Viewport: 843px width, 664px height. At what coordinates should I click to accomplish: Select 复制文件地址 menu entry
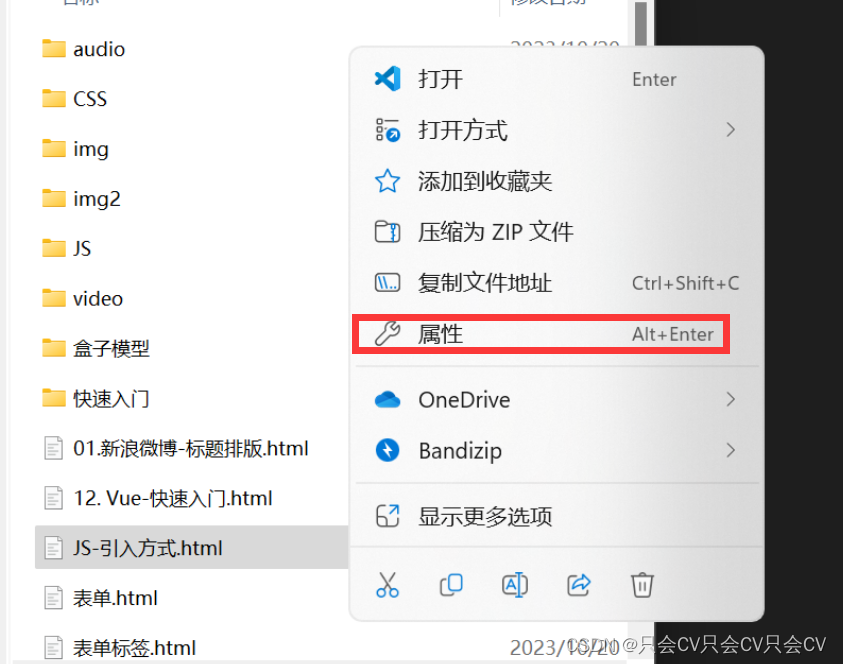(x=556, y=283)
